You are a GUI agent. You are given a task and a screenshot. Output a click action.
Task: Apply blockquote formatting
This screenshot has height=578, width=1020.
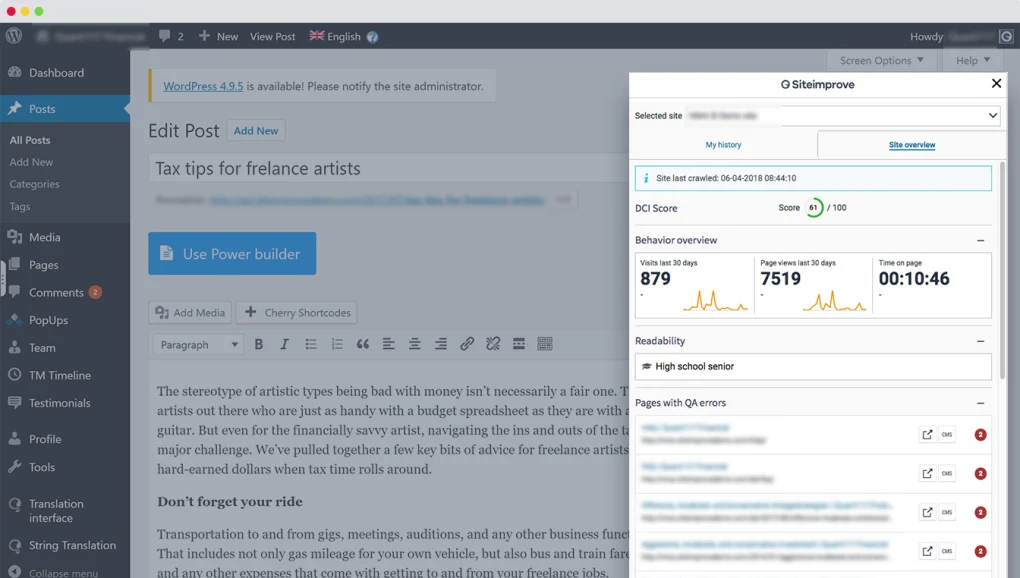(363, 344)
